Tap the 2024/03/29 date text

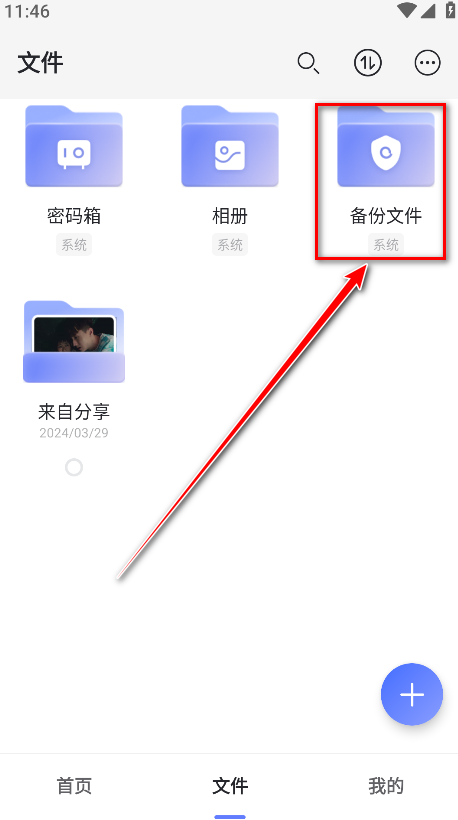click(74, 433)
